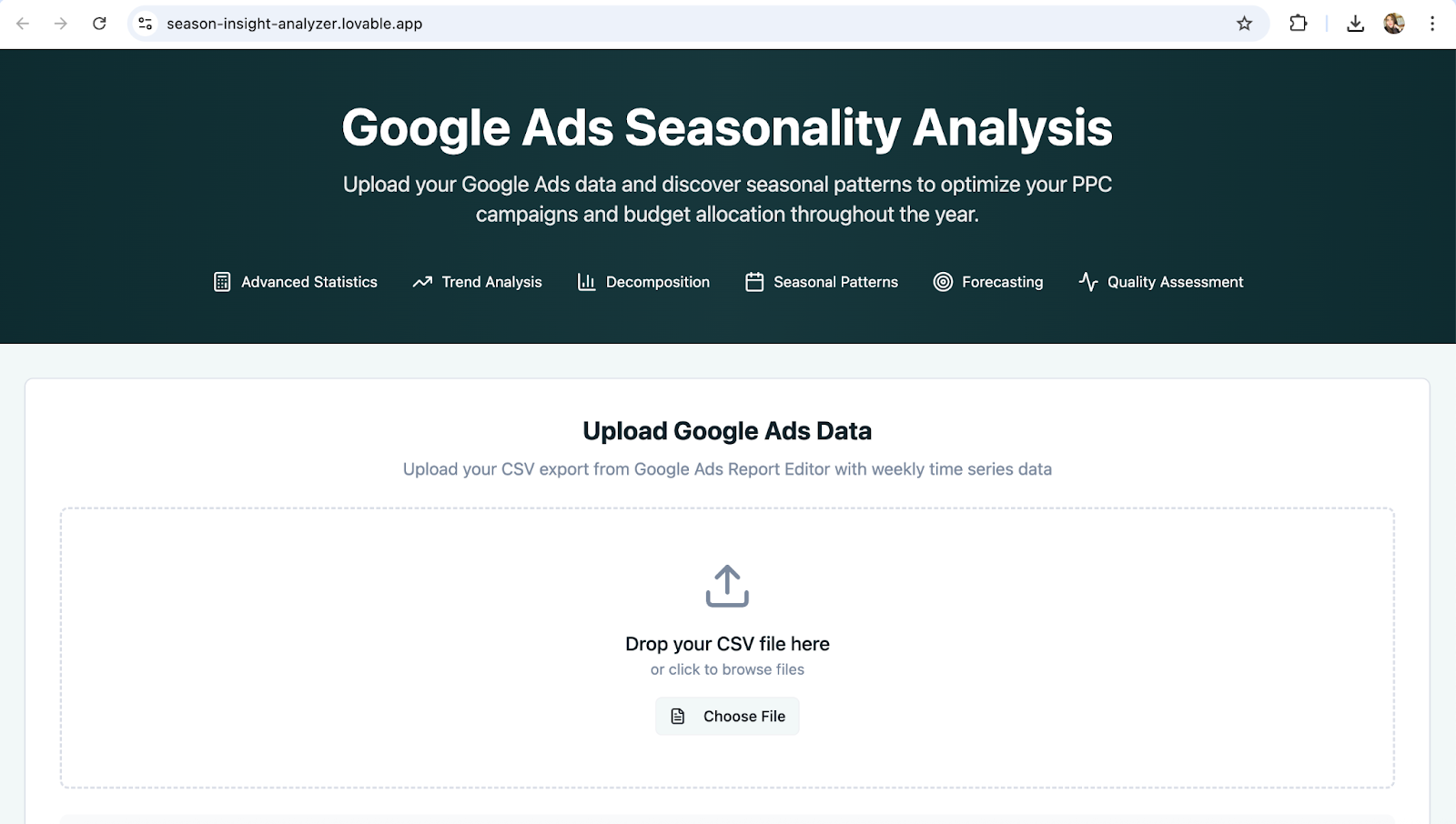Click the Seasonal Patterns calendar icon
The width and height of the screenshot is (1456, 824).
pyautogui.click(x=754, y=282)
